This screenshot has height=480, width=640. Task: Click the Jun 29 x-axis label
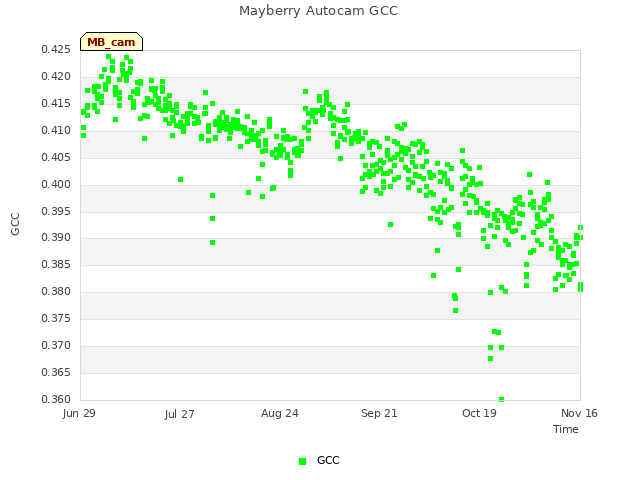tap(79, 413)
